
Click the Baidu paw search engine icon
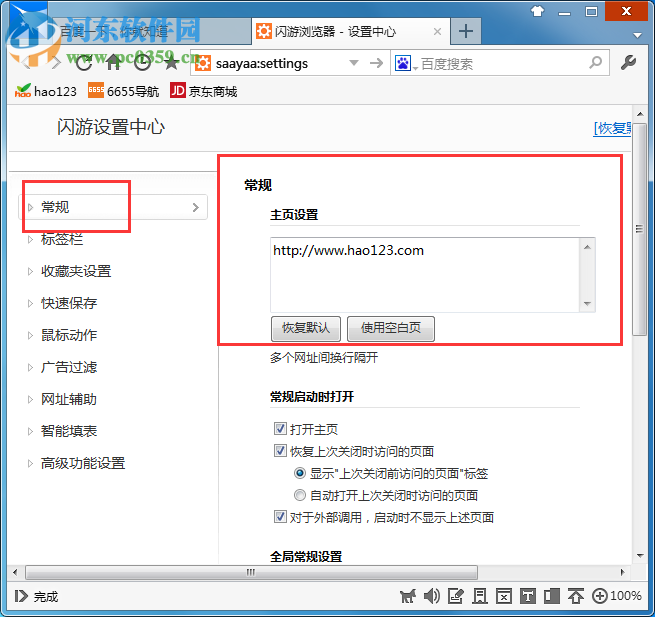[403, 63]
